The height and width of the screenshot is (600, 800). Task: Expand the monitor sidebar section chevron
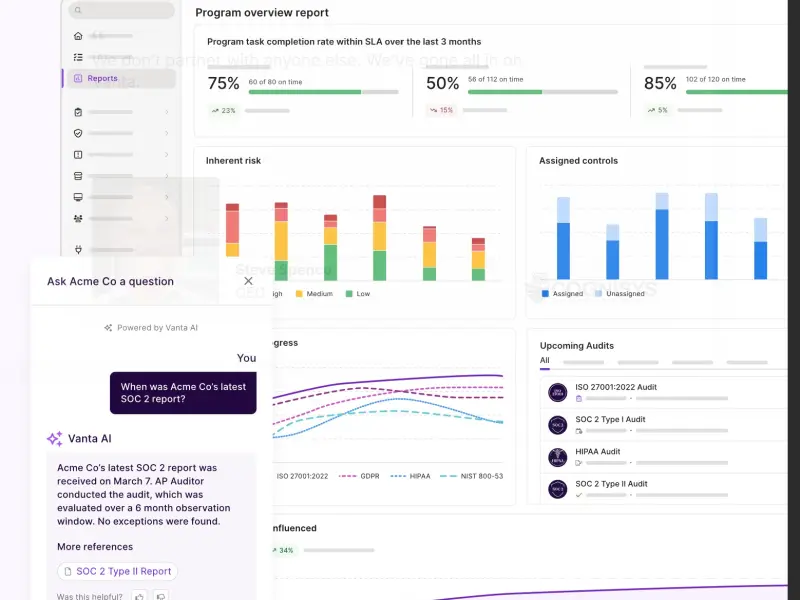pos(167,197)
